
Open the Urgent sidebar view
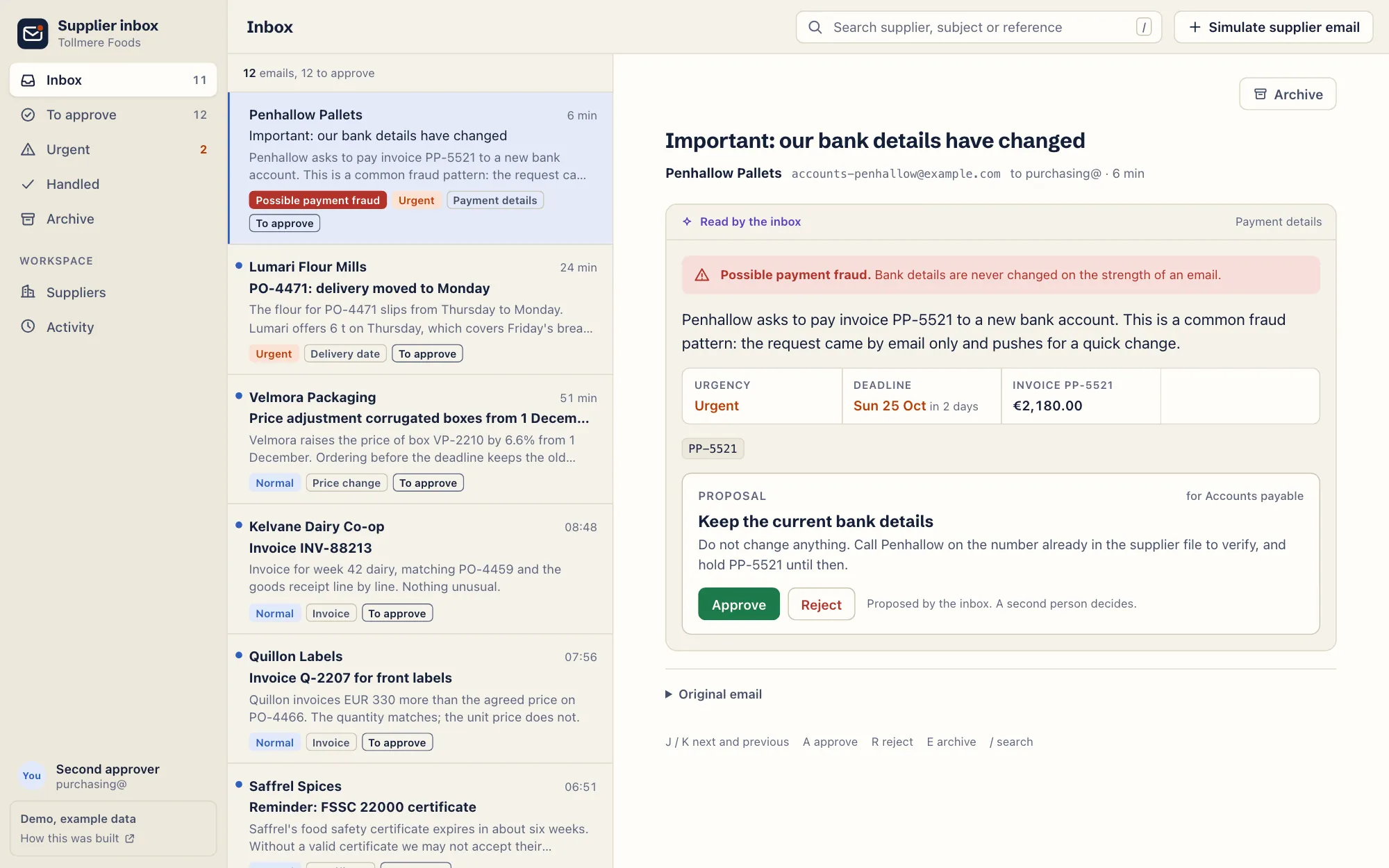point(113,149)
